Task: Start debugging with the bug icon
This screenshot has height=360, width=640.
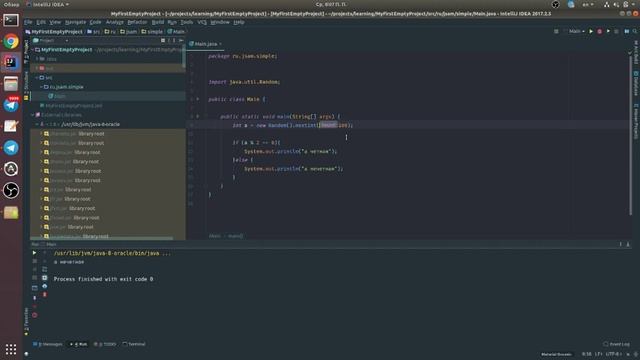Action: 600,31
